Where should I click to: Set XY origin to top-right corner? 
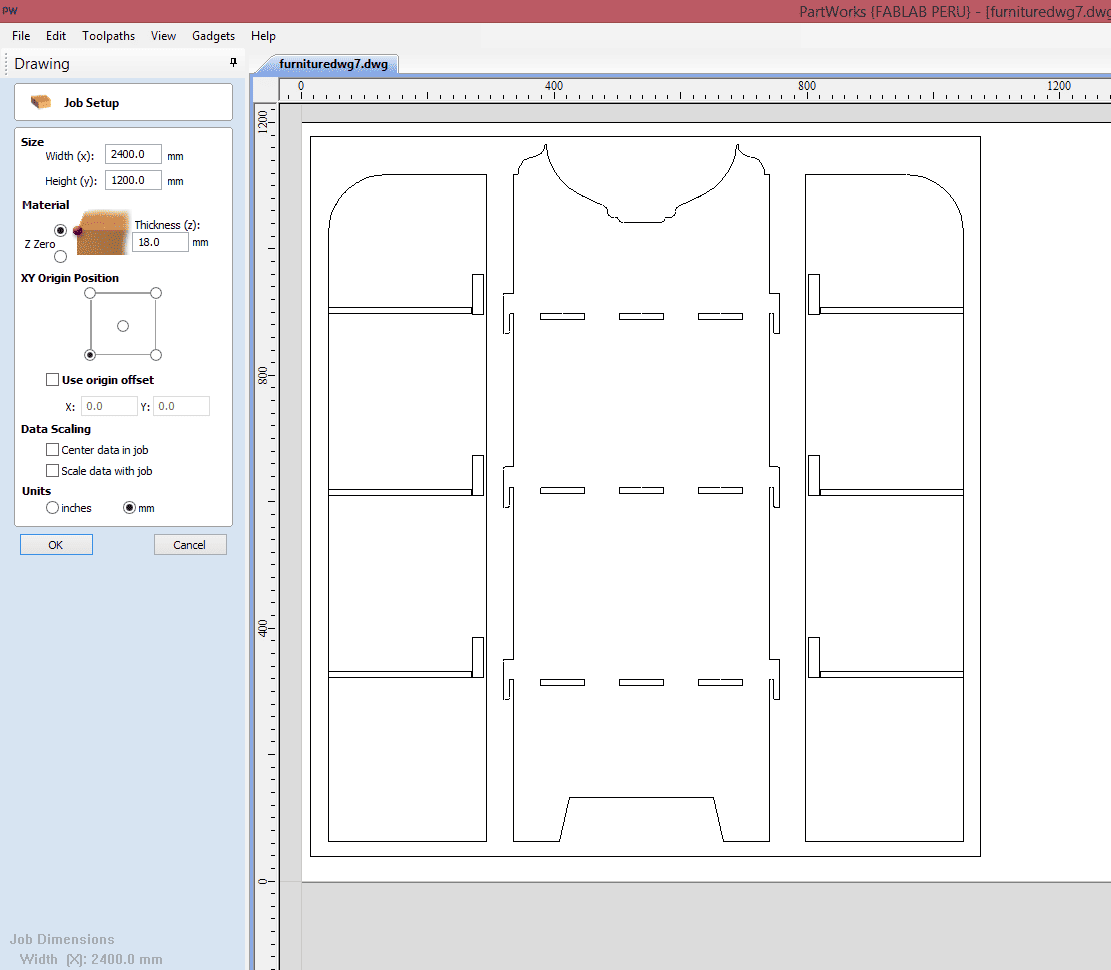click(x=156, y=293)
